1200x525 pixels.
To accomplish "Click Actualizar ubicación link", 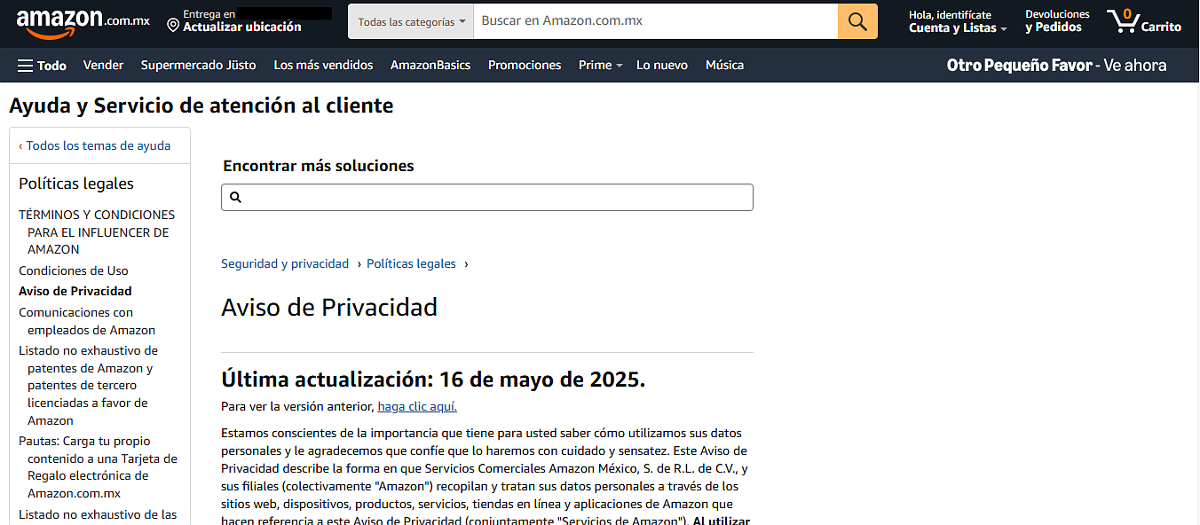I will [x=242, y=27].
